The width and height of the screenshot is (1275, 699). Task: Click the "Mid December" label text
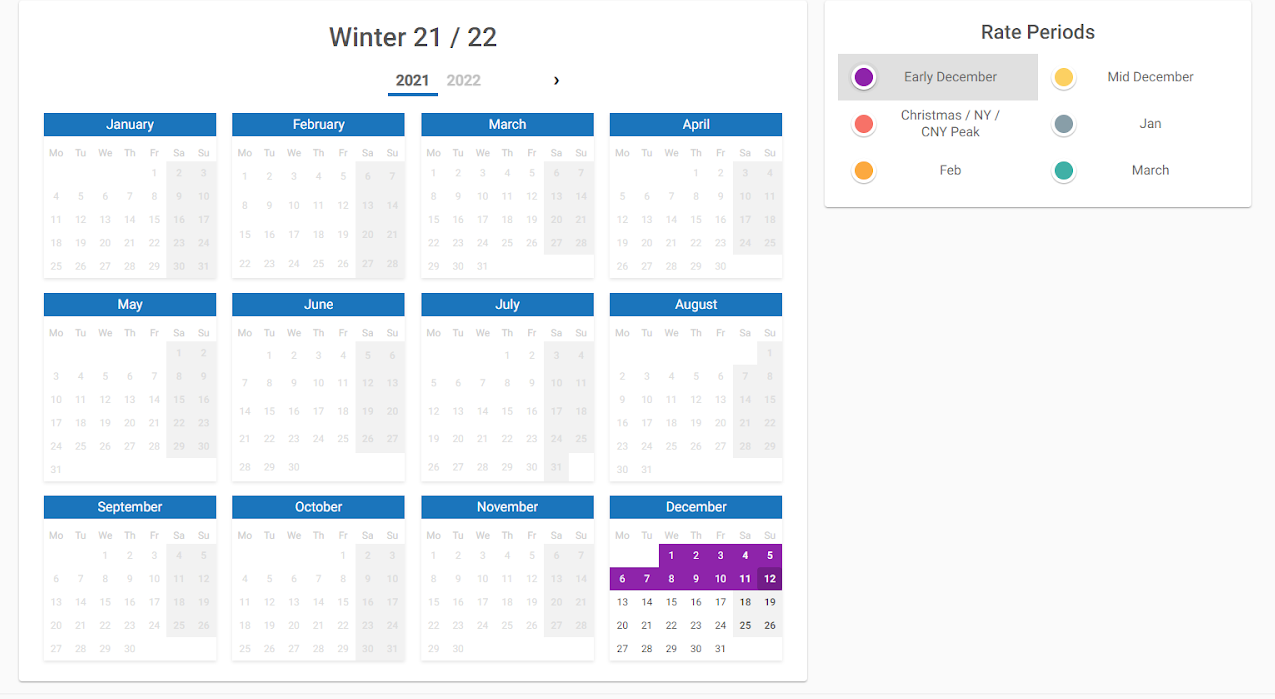1150,76
